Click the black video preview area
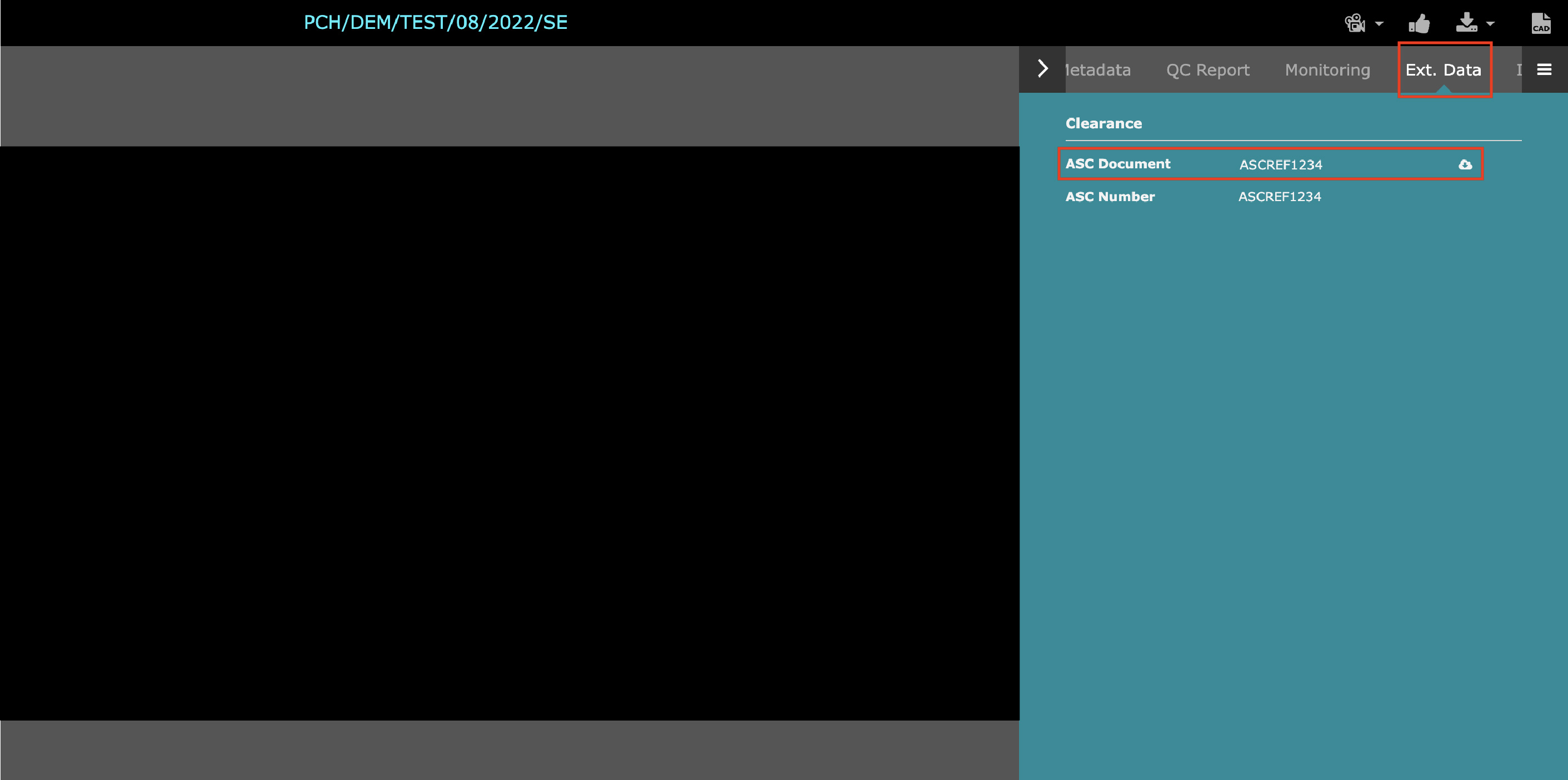The height and width of the screenshot is (780, 1568). (509, 433)
